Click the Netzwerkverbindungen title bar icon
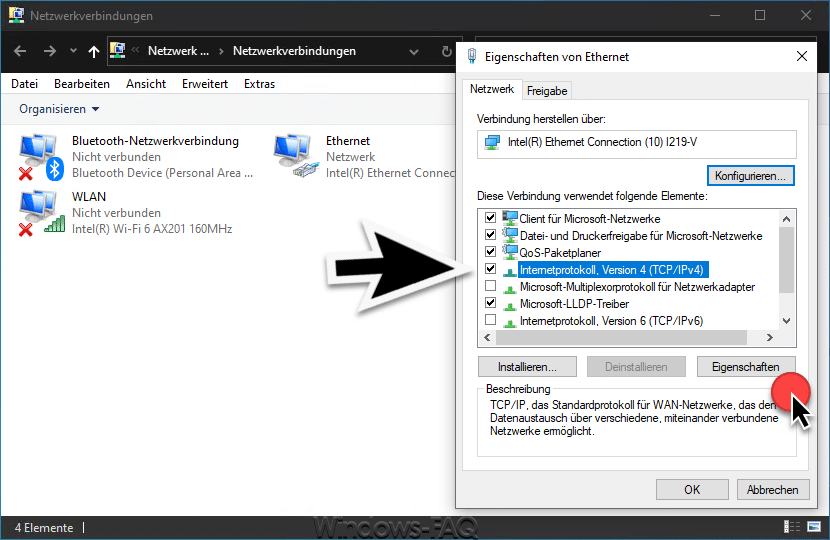Screen dimensions: 830x540 16,15
